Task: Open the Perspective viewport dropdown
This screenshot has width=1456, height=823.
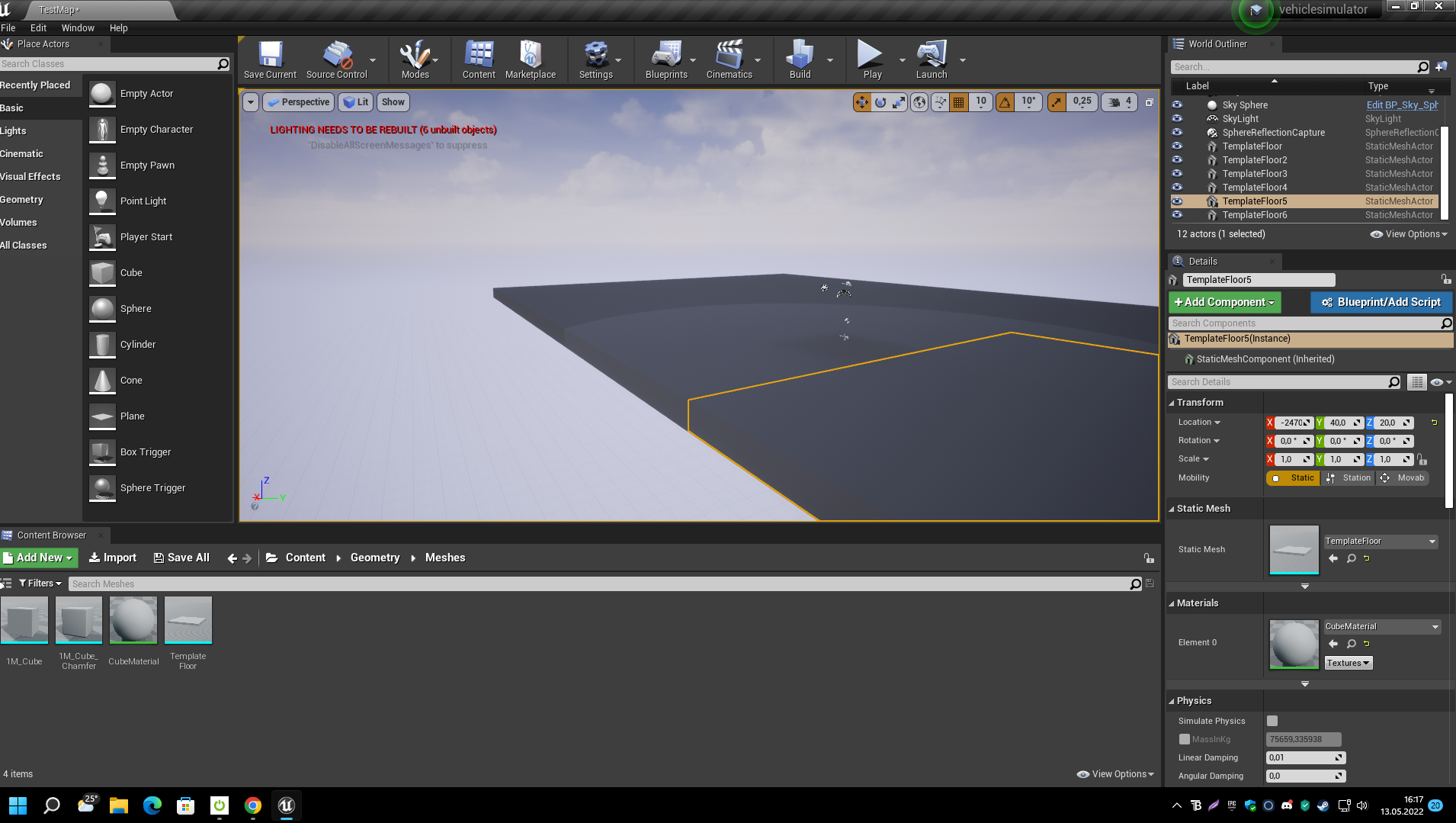Action: (x=299, y=102)
